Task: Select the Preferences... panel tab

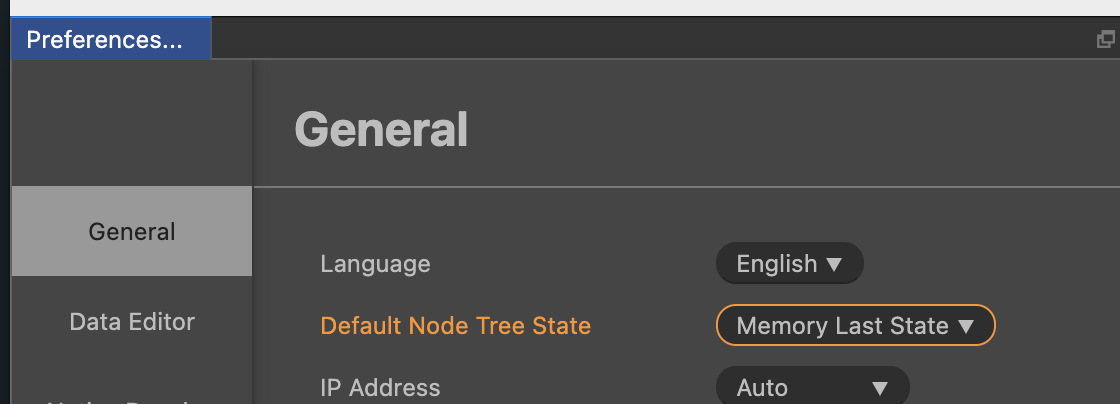Action: coord(105,40)
